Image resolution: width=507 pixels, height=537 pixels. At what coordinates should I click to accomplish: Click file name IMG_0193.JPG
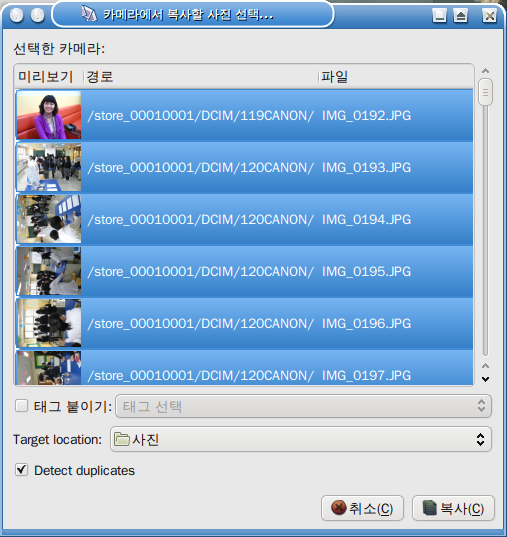coord(366,168)
